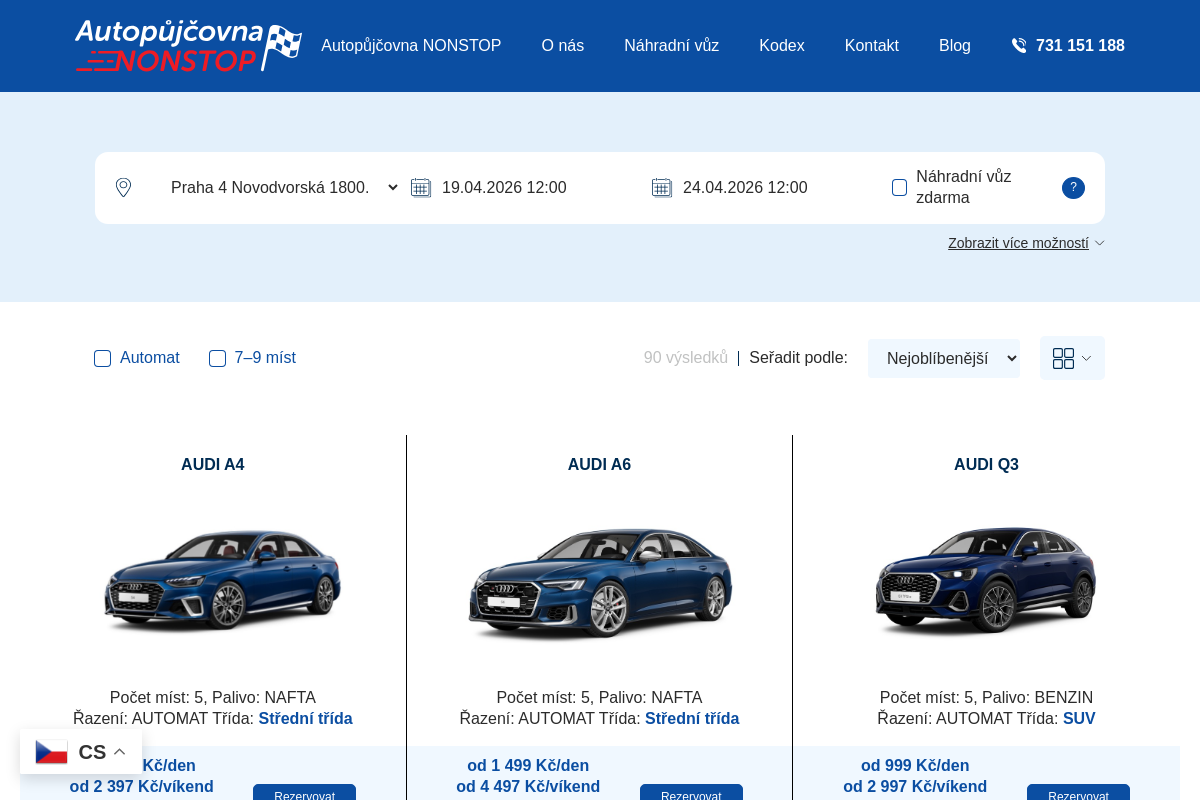Click the phone icon next to 731 151 188

tap(1019, 46)
